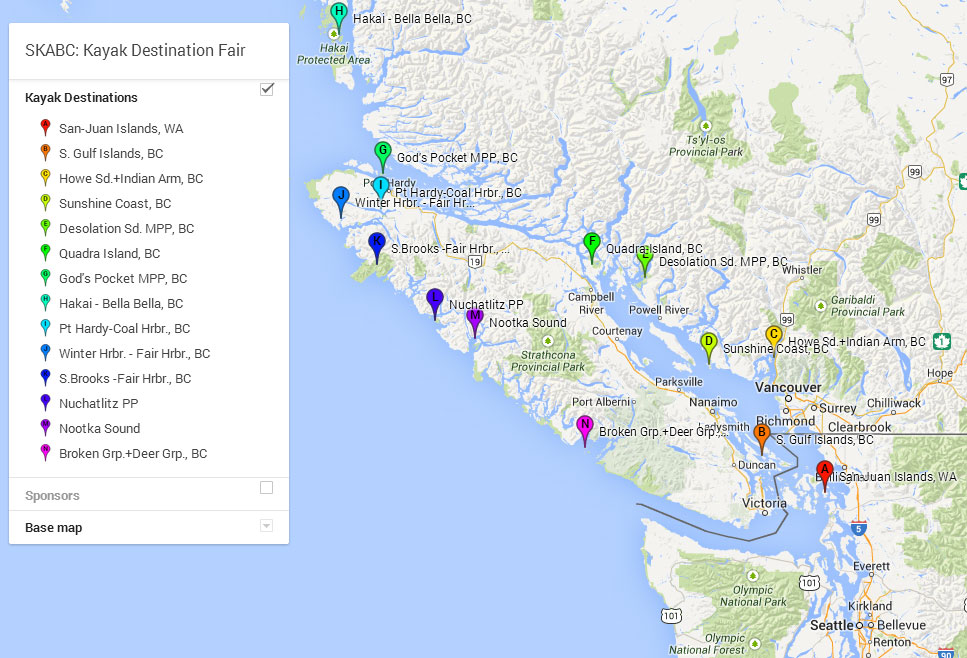Uncheck the Kayak Destinations layer checkbox
Image resolution: width=967 pixels, height=658 pixels.
[x=267, y=89]
